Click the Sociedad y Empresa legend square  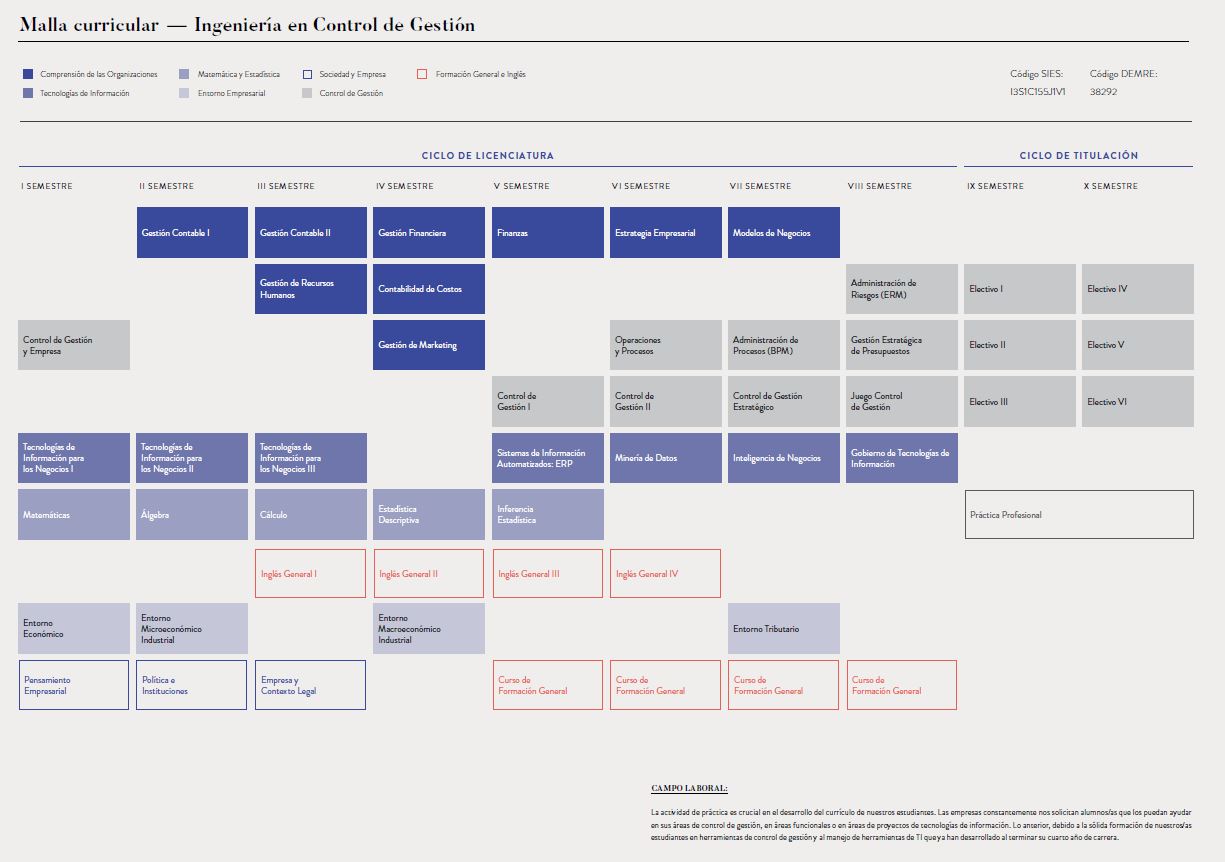coord(308,74)
